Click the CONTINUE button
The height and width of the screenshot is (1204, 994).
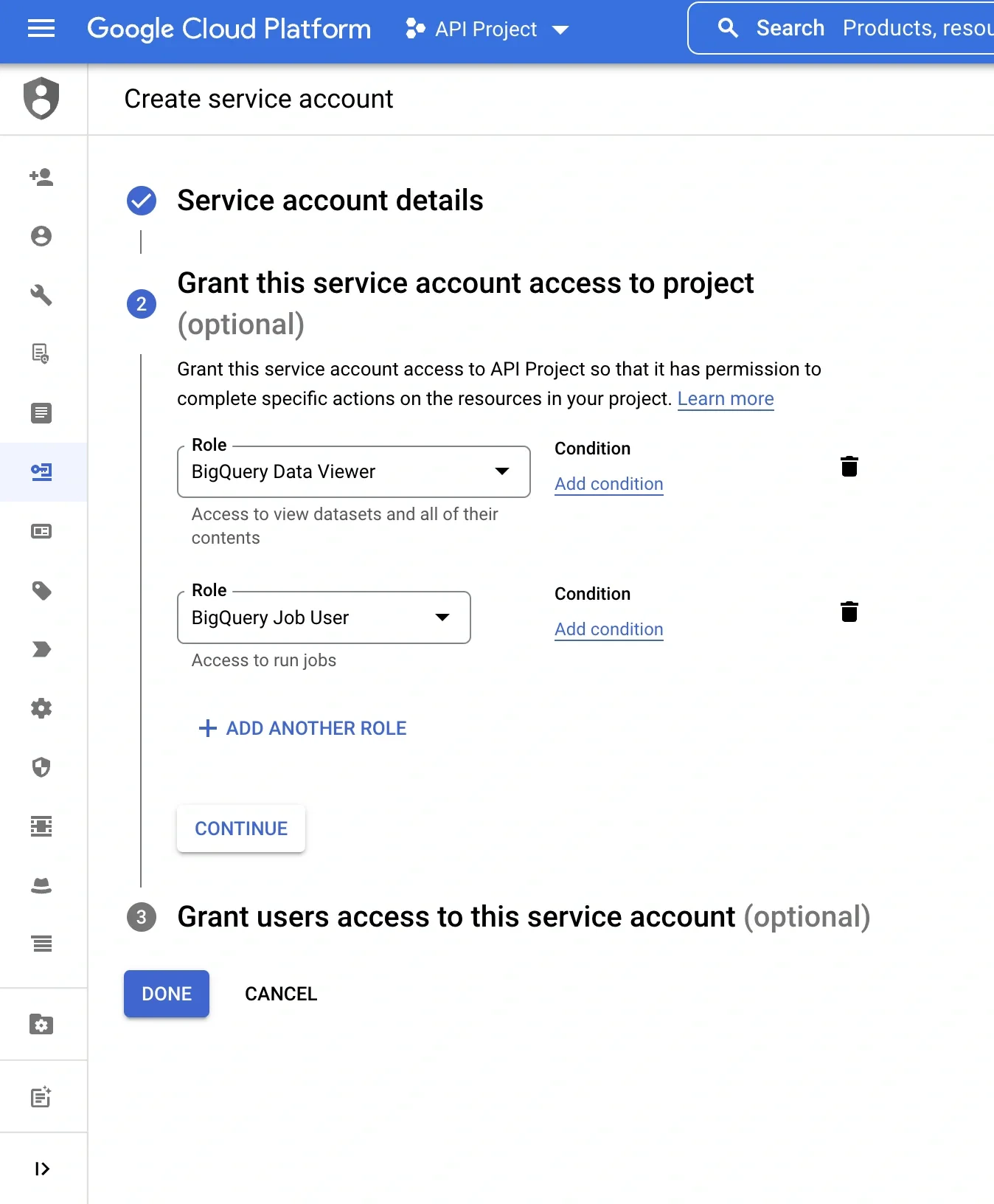[x=241, y=828]
